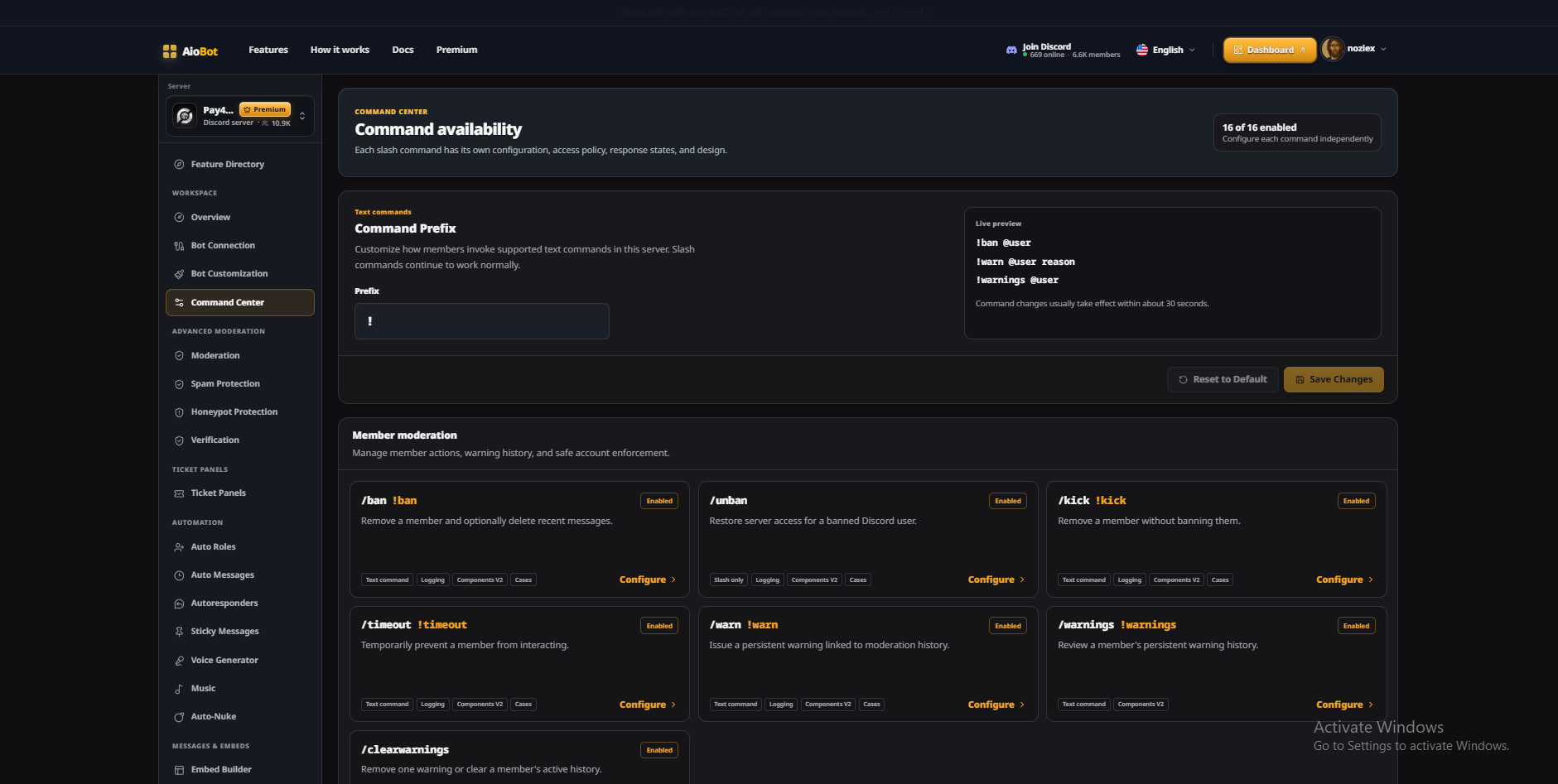Click the Auto Roles icon
This screenshot has height=784, width=1558.
(x=179, y=547)
